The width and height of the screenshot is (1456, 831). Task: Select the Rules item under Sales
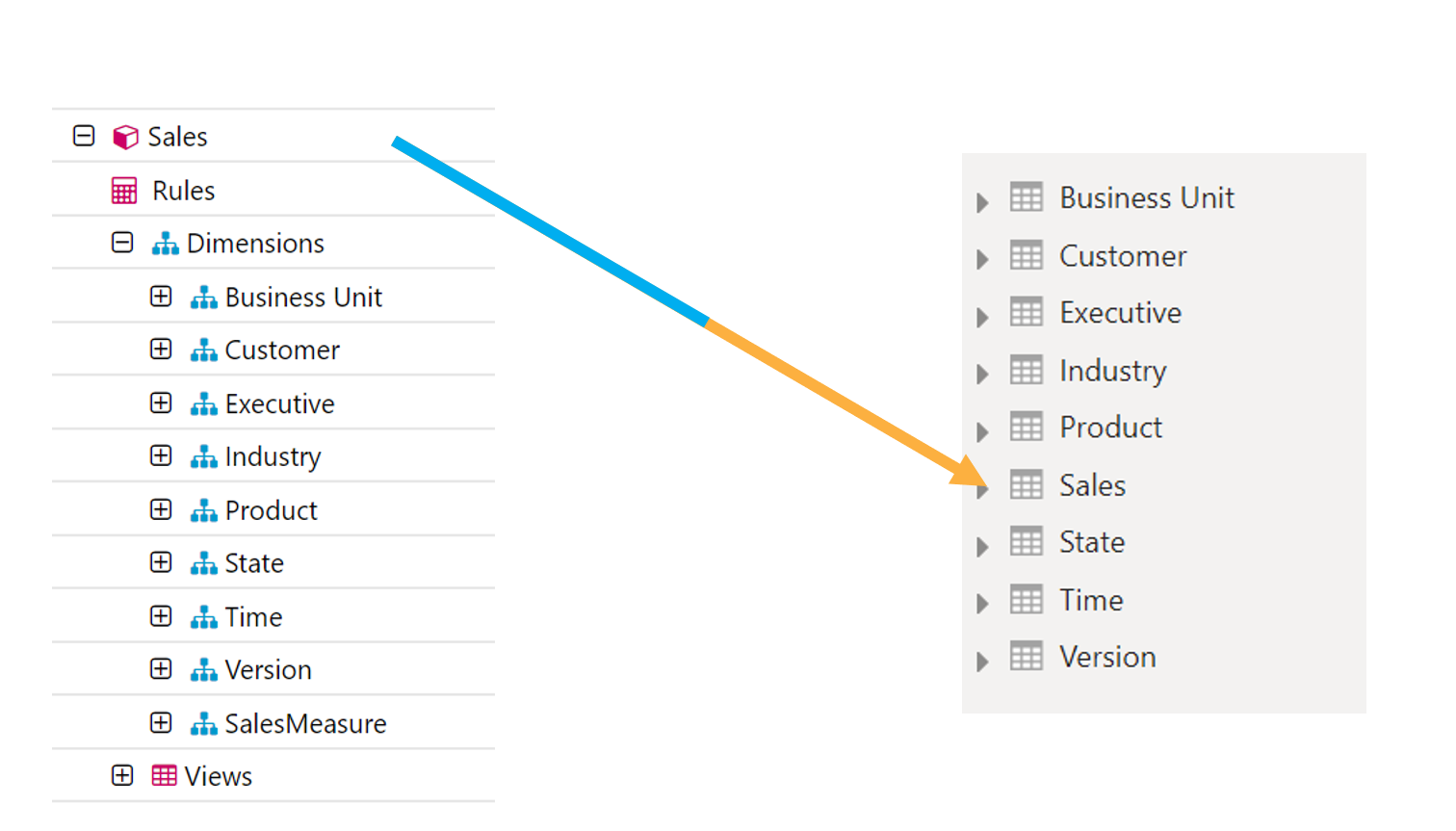point(183,191)
